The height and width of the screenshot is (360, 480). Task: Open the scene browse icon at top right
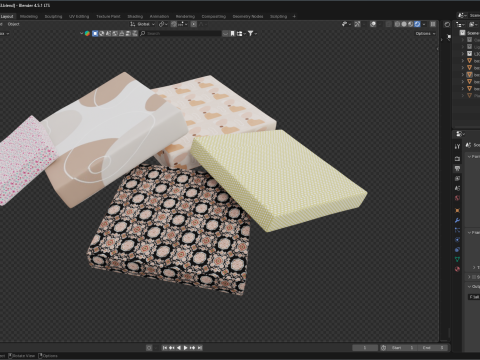[462, 15]
